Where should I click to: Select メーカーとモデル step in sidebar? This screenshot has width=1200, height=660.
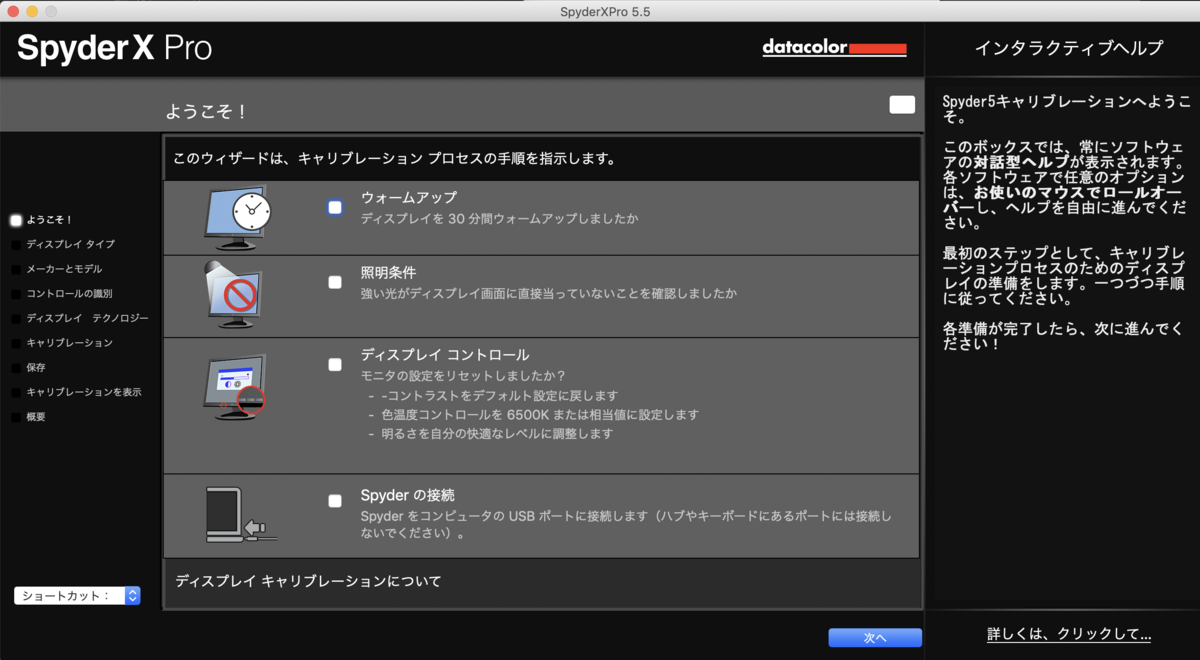click(64, 269)
